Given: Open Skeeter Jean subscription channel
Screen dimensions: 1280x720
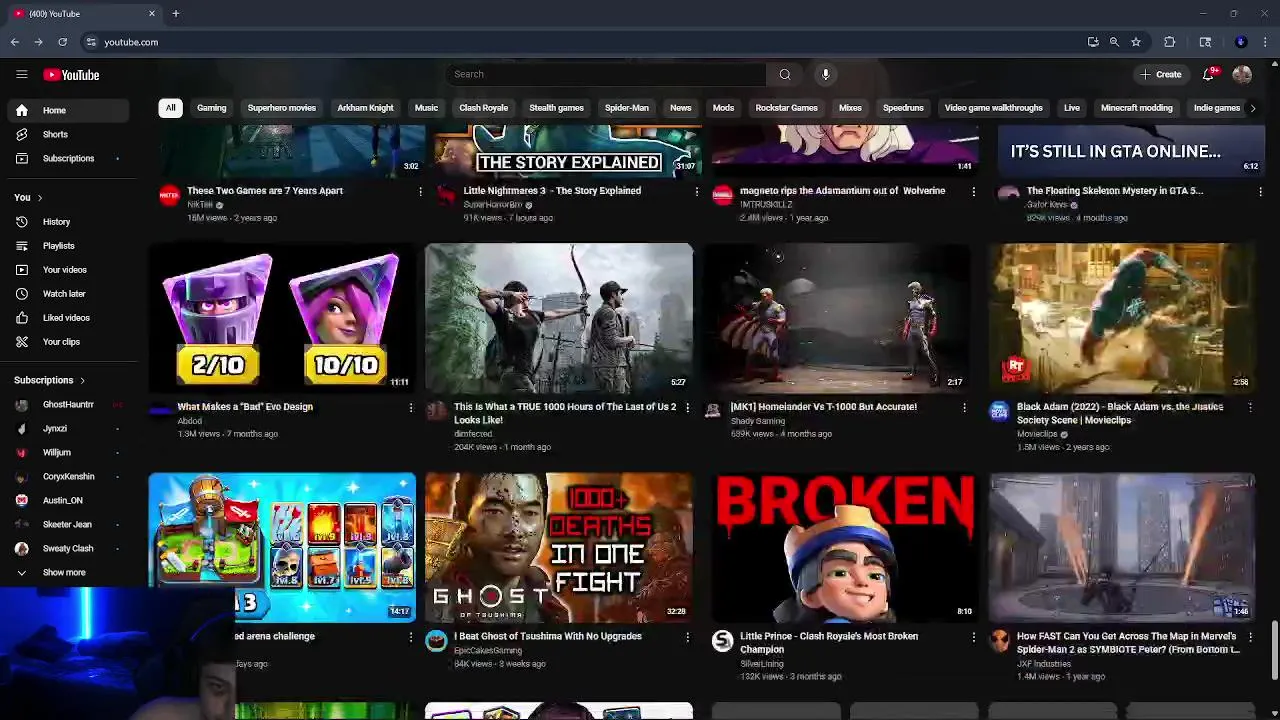Looking at the screenshot, I should coord(67,524).
